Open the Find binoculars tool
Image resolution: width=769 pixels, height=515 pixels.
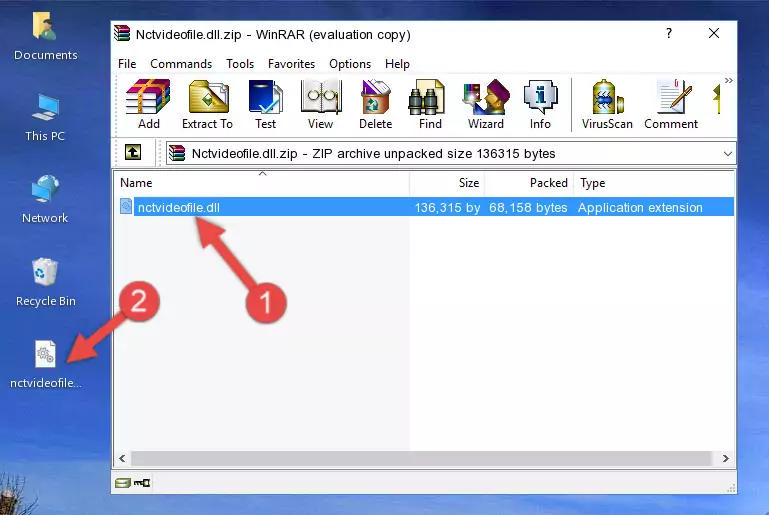pyautogui.click(x=430, y=104)
